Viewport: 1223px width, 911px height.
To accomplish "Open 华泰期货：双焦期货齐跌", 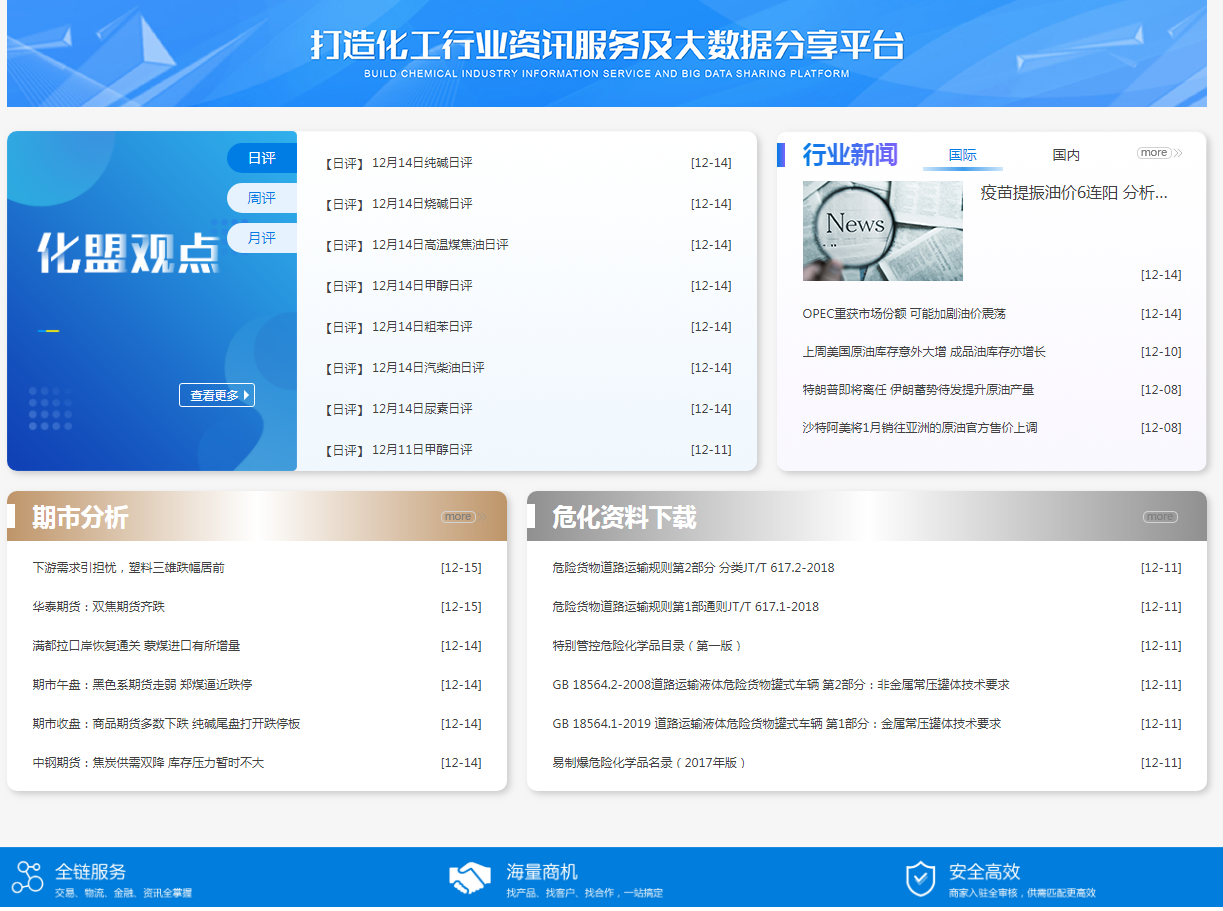I will [99, 607].
